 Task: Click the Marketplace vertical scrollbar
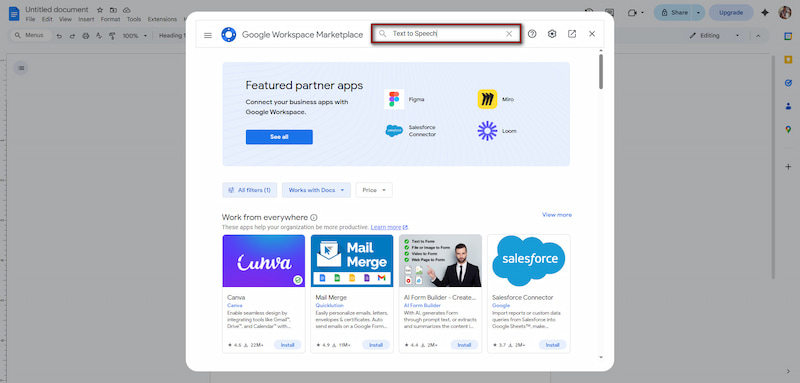click(x=601, y=71)
